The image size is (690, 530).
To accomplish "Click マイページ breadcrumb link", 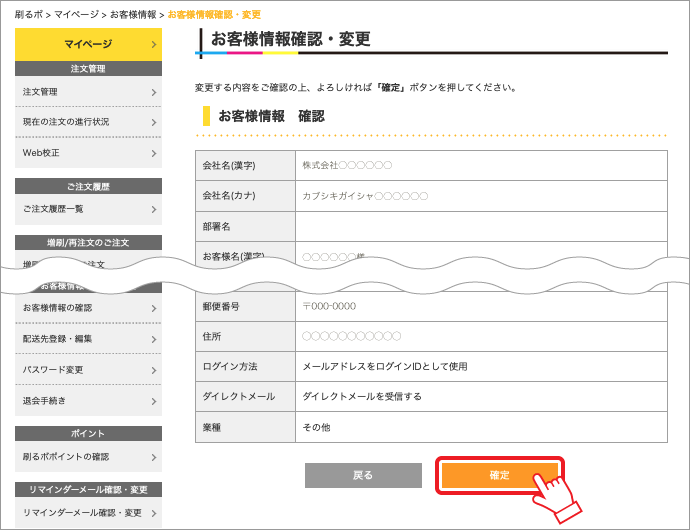I will (x=75, y=15).
